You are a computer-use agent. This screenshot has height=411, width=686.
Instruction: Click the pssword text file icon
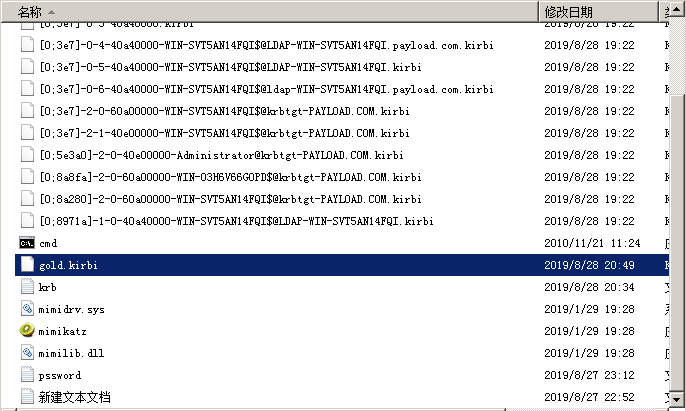pos(27,375)
